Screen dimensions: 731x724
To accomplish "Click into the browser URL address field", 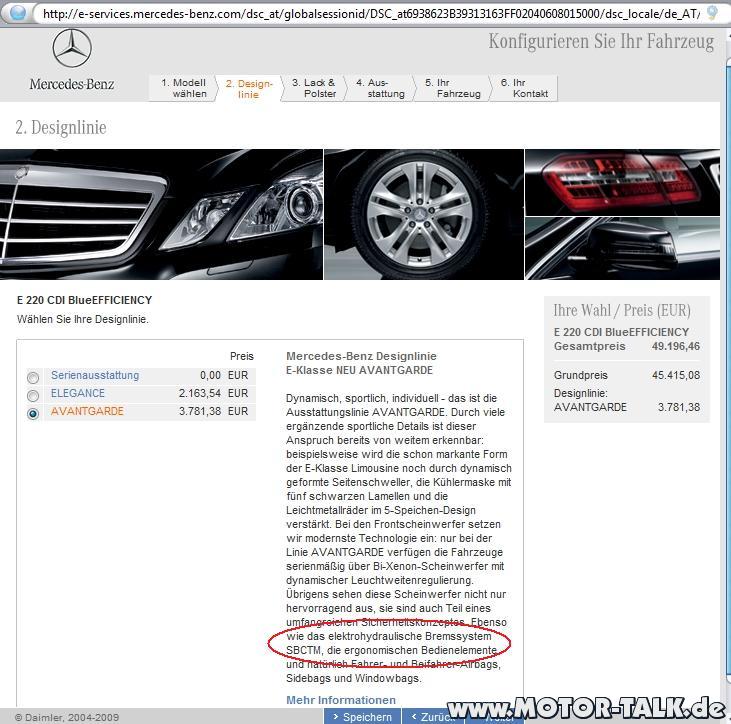I will (x=371, y=14).
